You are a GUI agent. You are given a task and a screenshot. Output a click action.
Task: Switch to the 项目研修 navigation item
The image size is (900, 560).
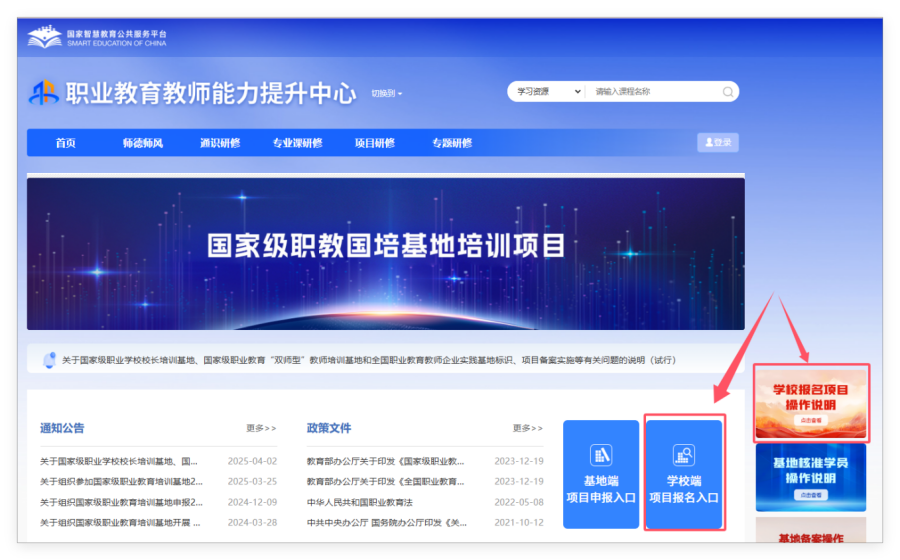pyautogui.click(x=375, y=143)
